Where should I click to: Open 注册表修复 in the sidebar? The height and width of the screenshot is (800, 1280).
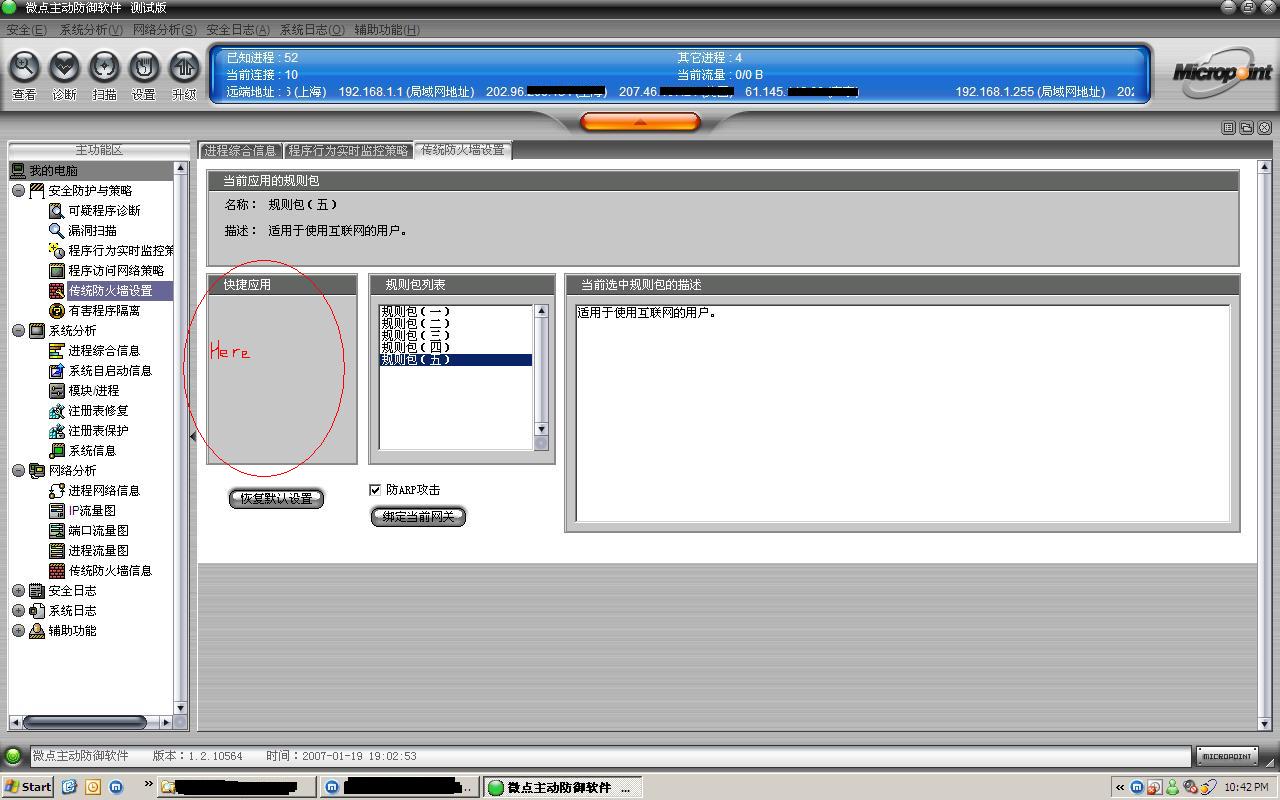click(x=98, y=411)
